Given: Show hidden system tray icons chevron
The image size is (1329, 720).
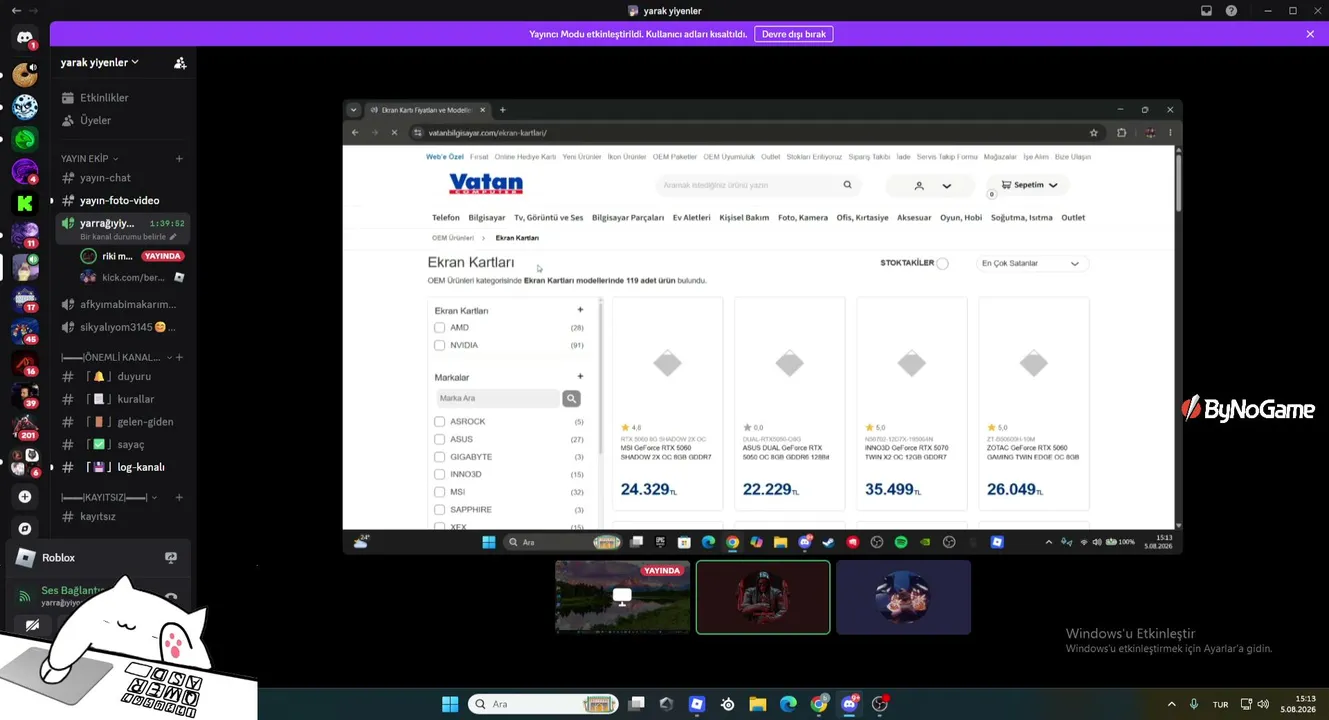Looking at the screenshot, I should coord(1171,704).
